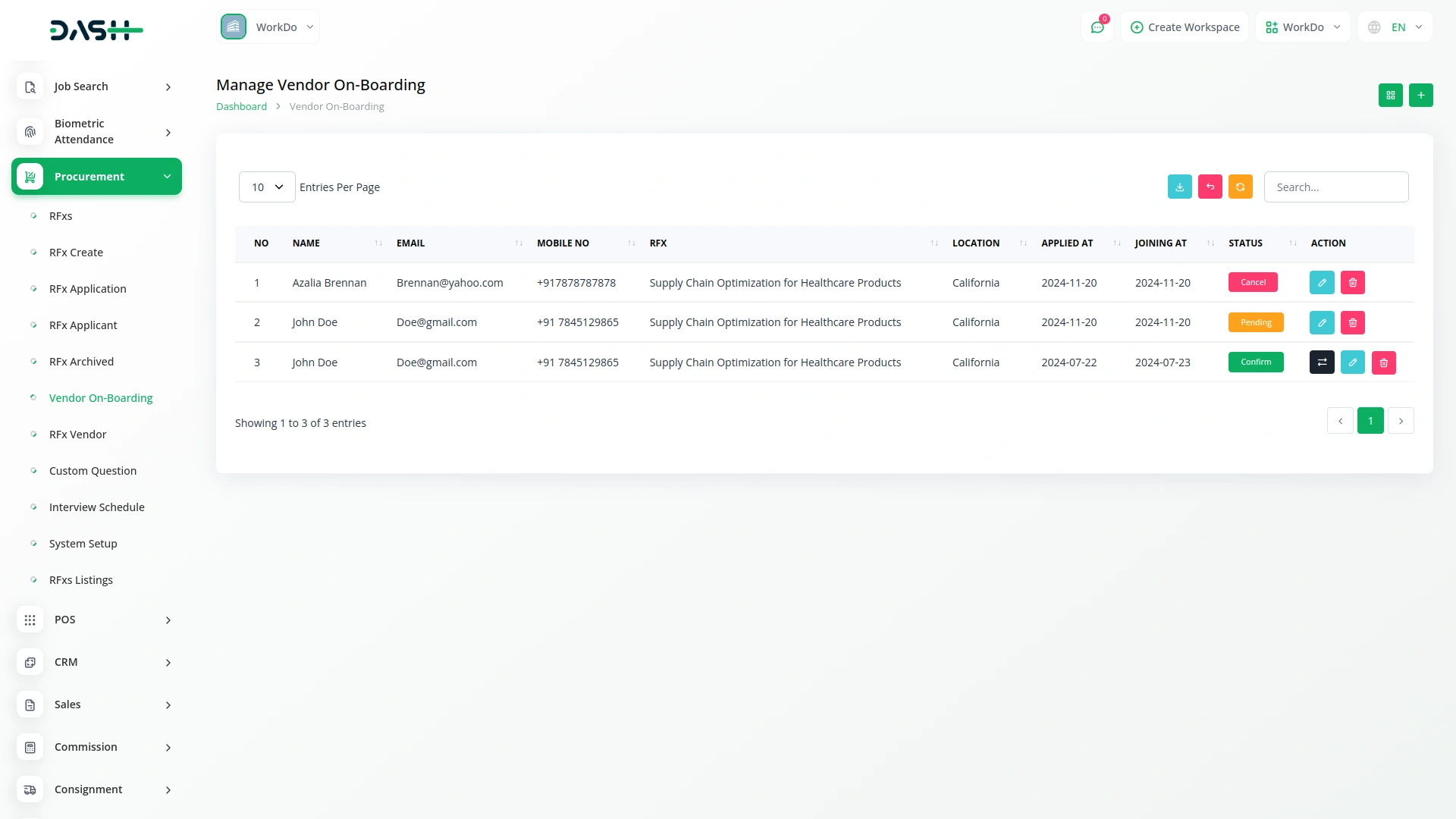
Task: Click the POS grid icon
Action: click(x=30, y=620)
